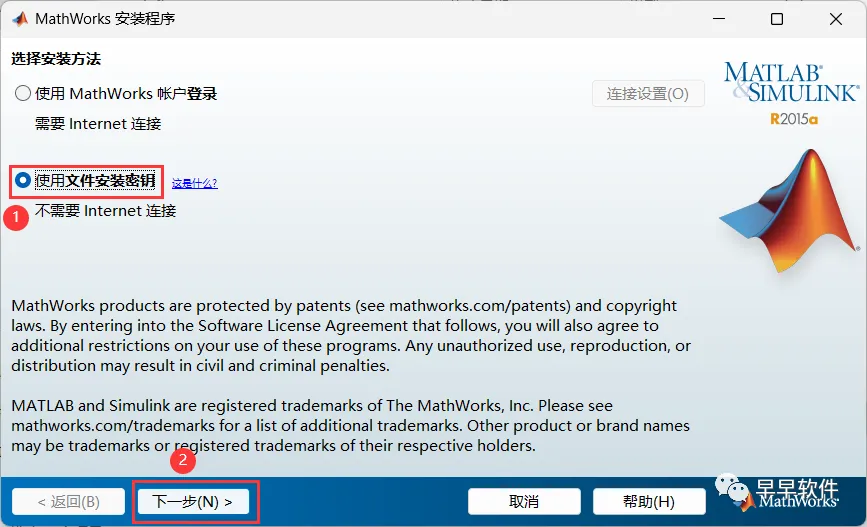
Task: Select the file installation key radio button
Action: [23, 180]
